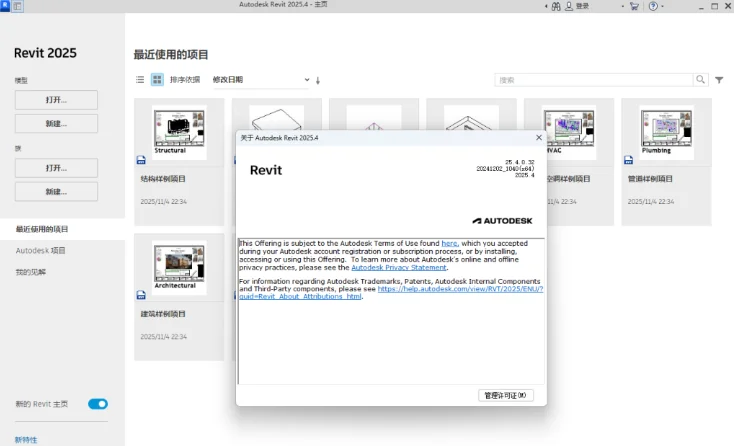Click the help question mark icon
Viewport: 734px width, 446px height.
tap(653, 6)
